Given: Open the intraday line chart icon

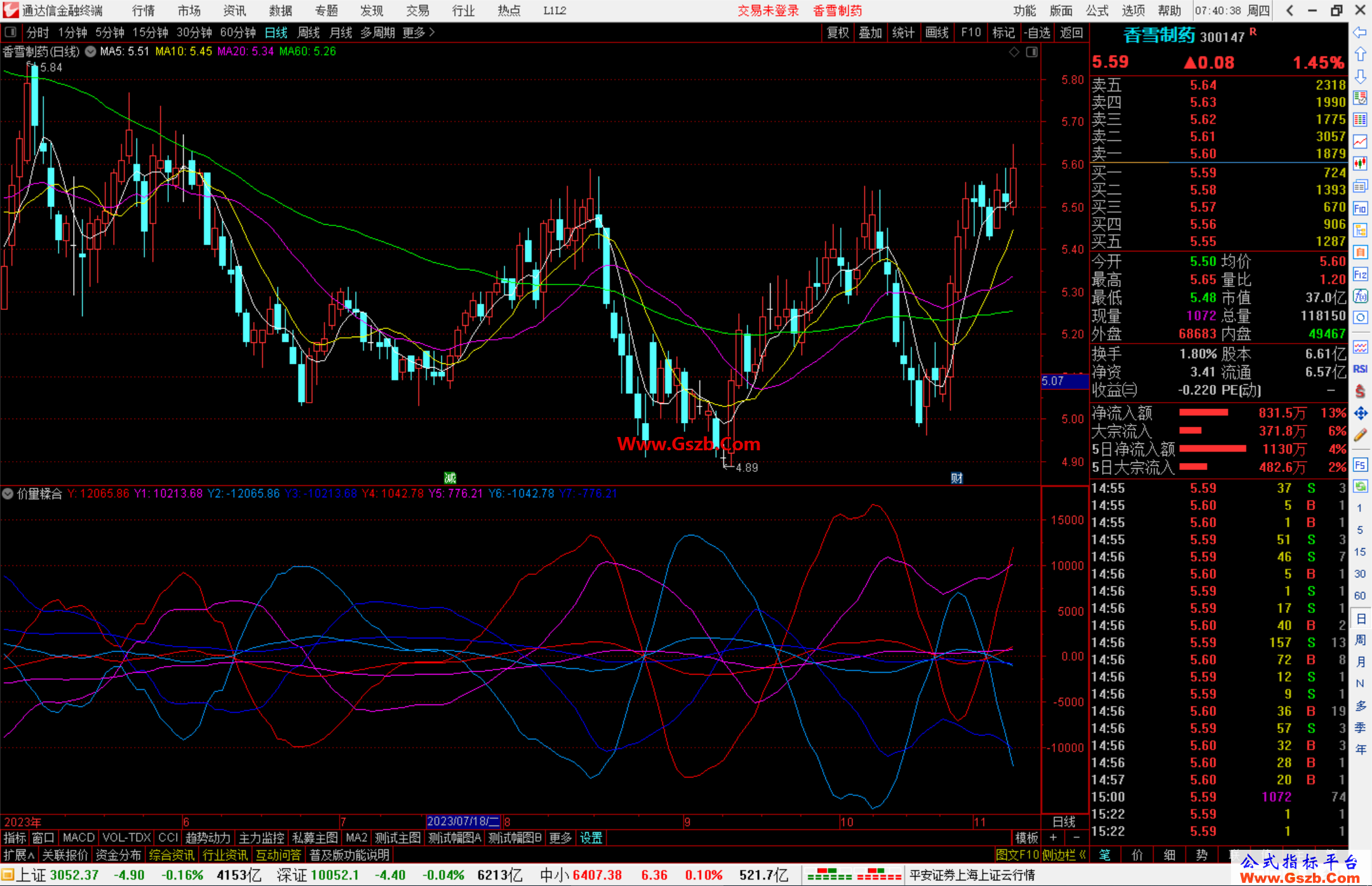Looking at the screenshot, I should (x=1360, y=142).
